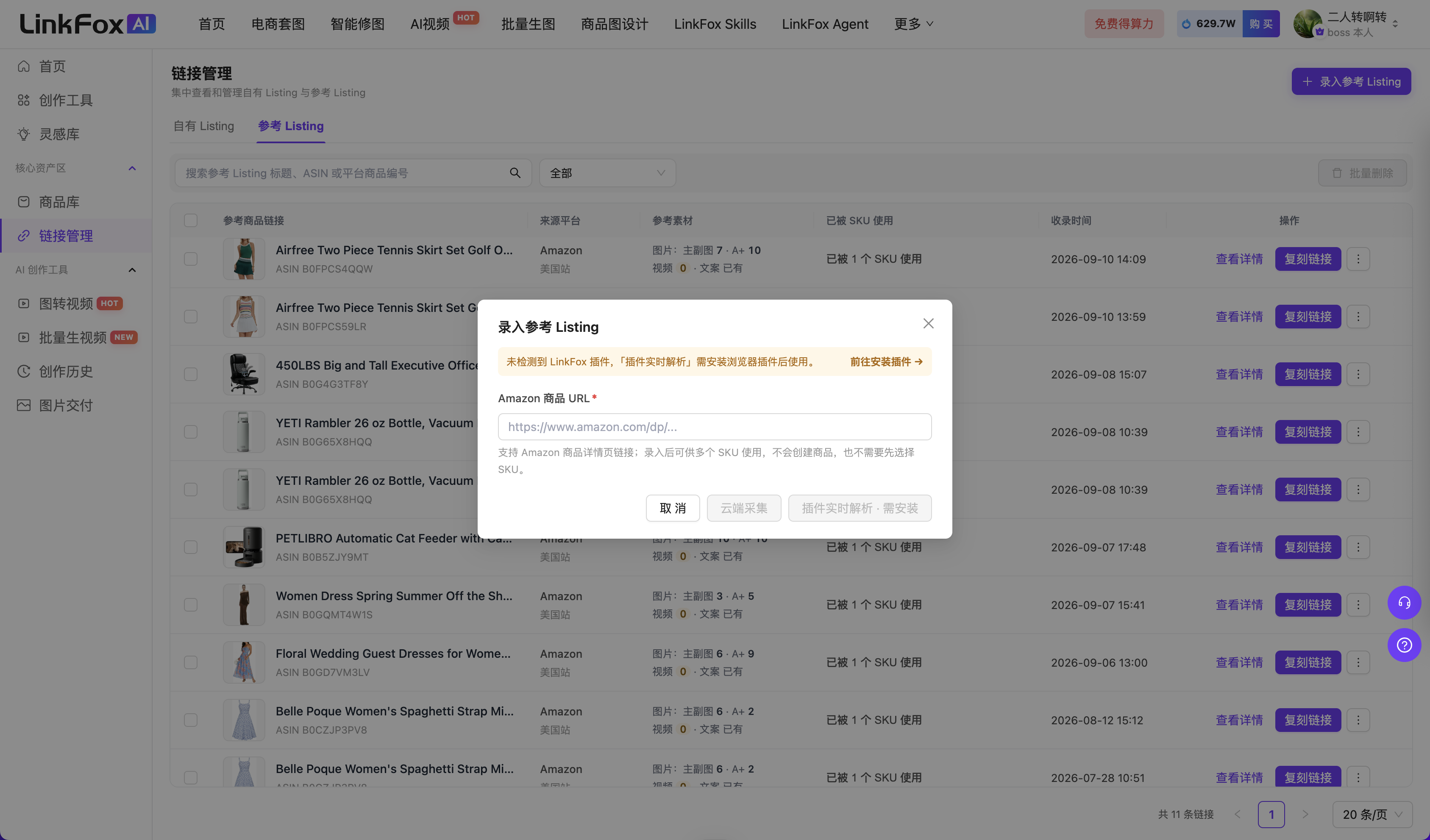Screen dimensions: 1430x840
Task: Check the box for the ASIN B0FPCS4QQW row
Action: [x=191, y=259]
